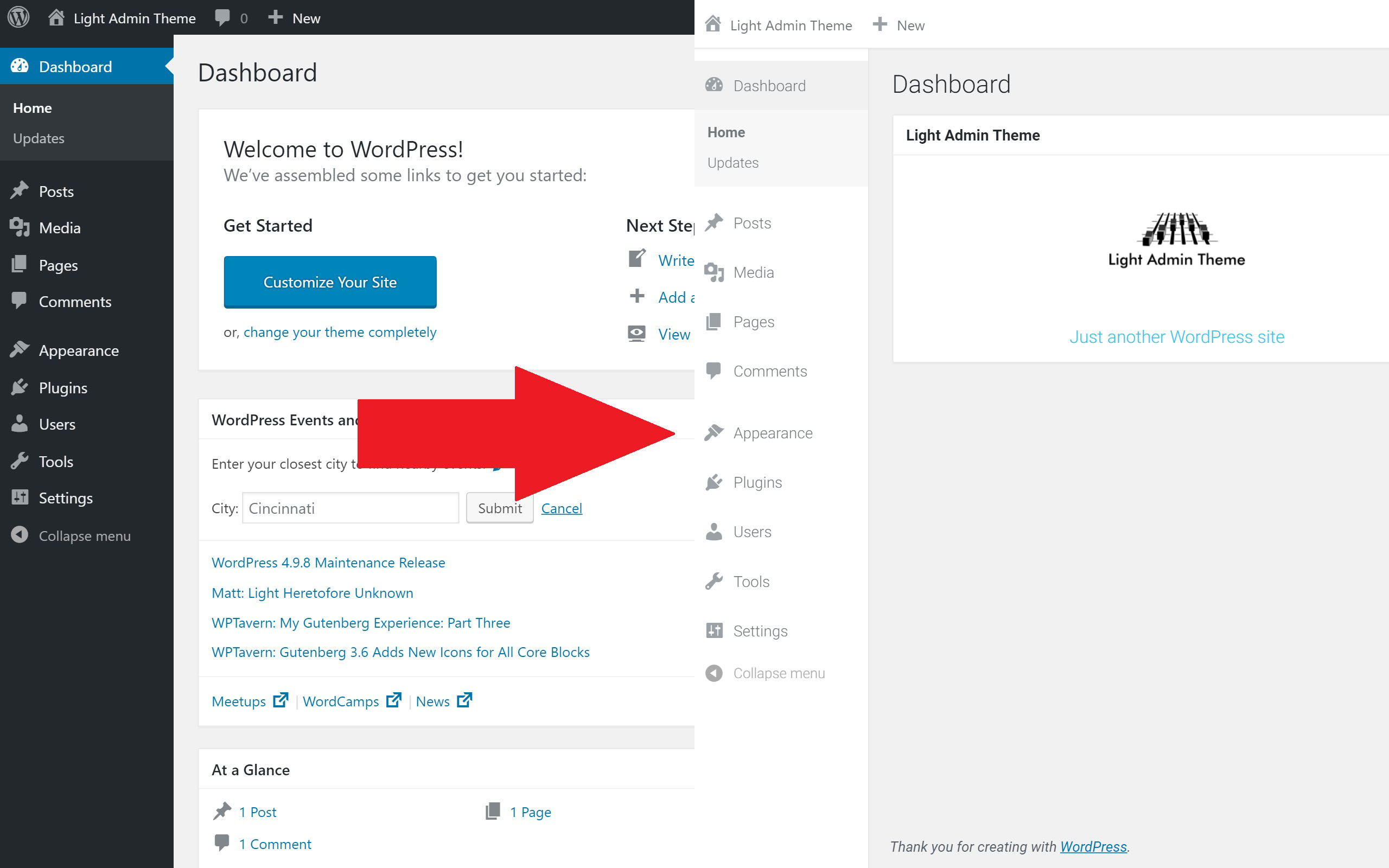Click the Submit button next to City
This screenshot has height=868, width=1389.
click(500, 508)
